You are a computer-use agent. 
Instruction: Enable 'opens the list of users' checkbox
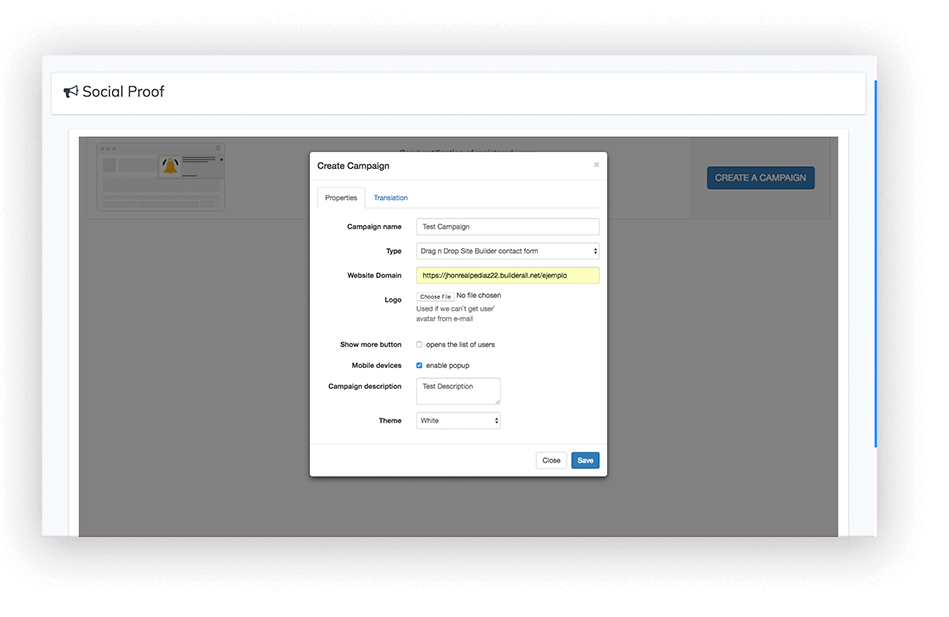coord(420,345)
